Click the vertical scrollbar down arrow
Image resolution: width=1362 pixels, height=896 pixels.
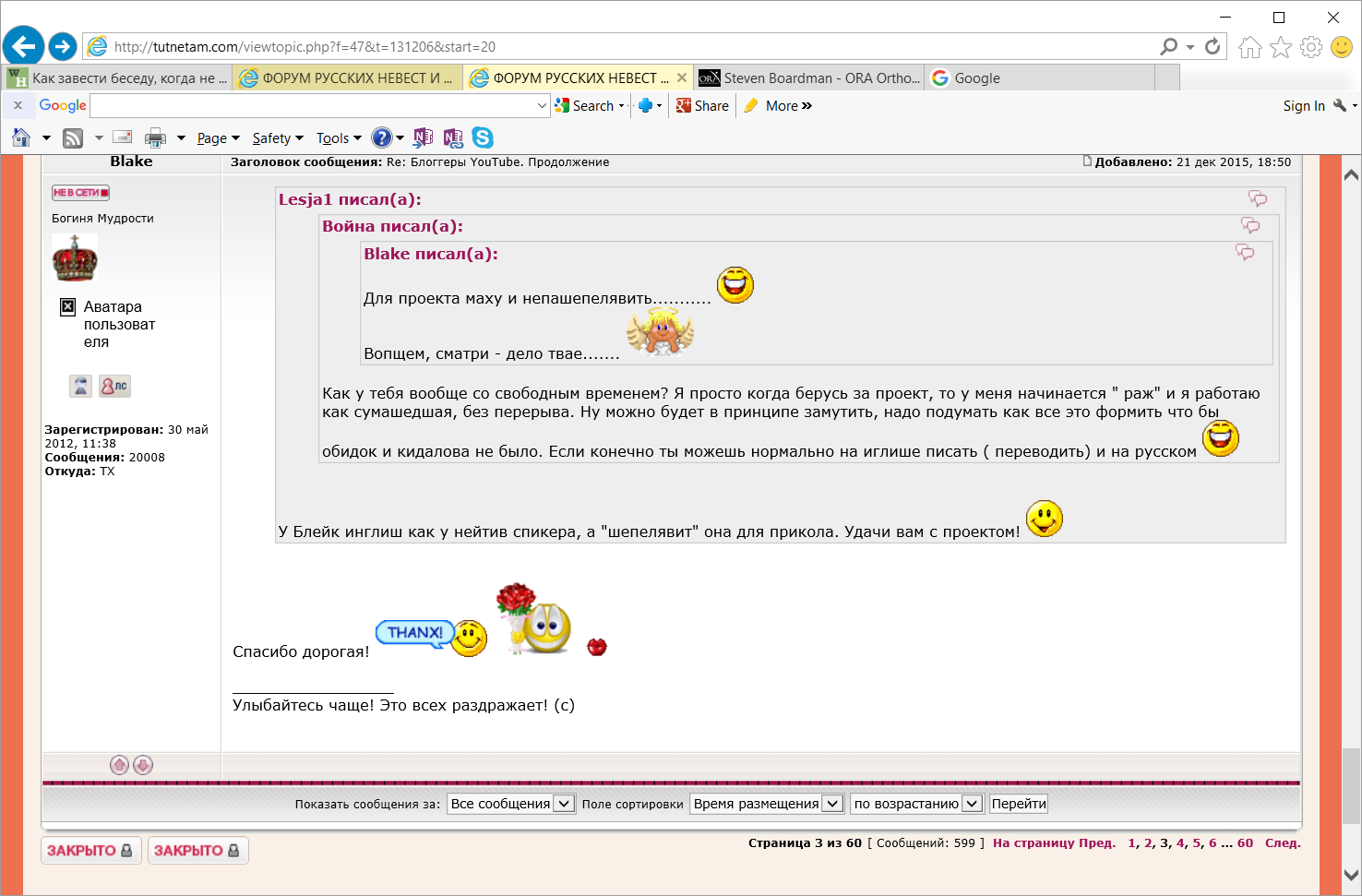(1351, 875)
